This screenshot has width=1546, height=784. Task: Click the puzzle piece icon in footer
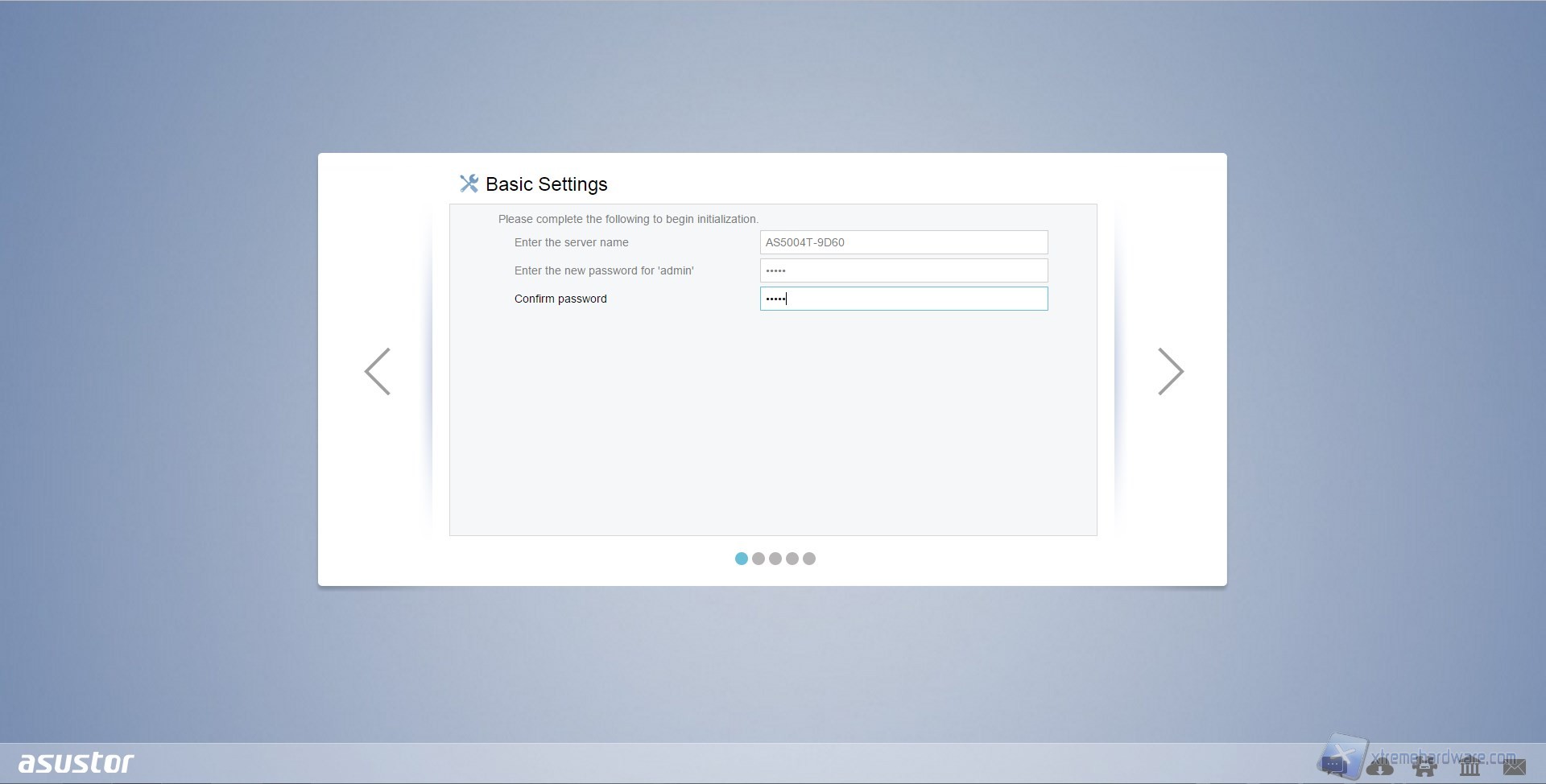(1424, 767)
